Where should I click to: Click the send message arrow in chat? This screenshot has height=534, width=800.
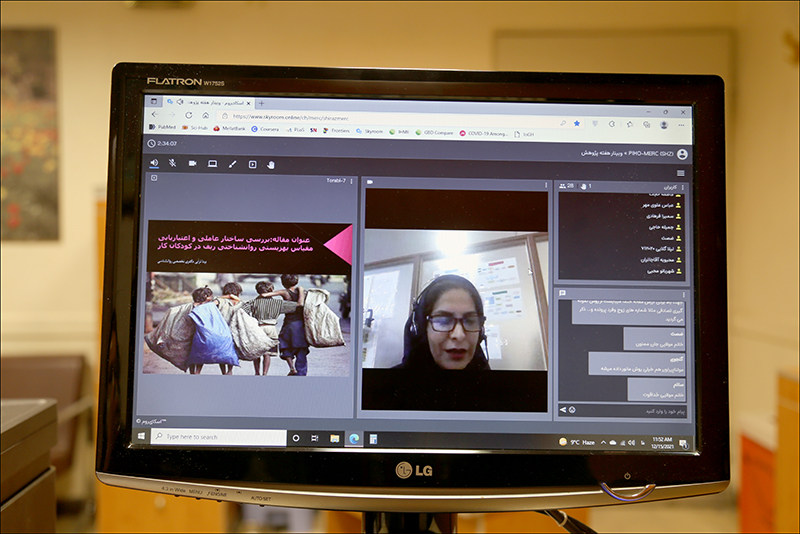[x=561, y=410]
